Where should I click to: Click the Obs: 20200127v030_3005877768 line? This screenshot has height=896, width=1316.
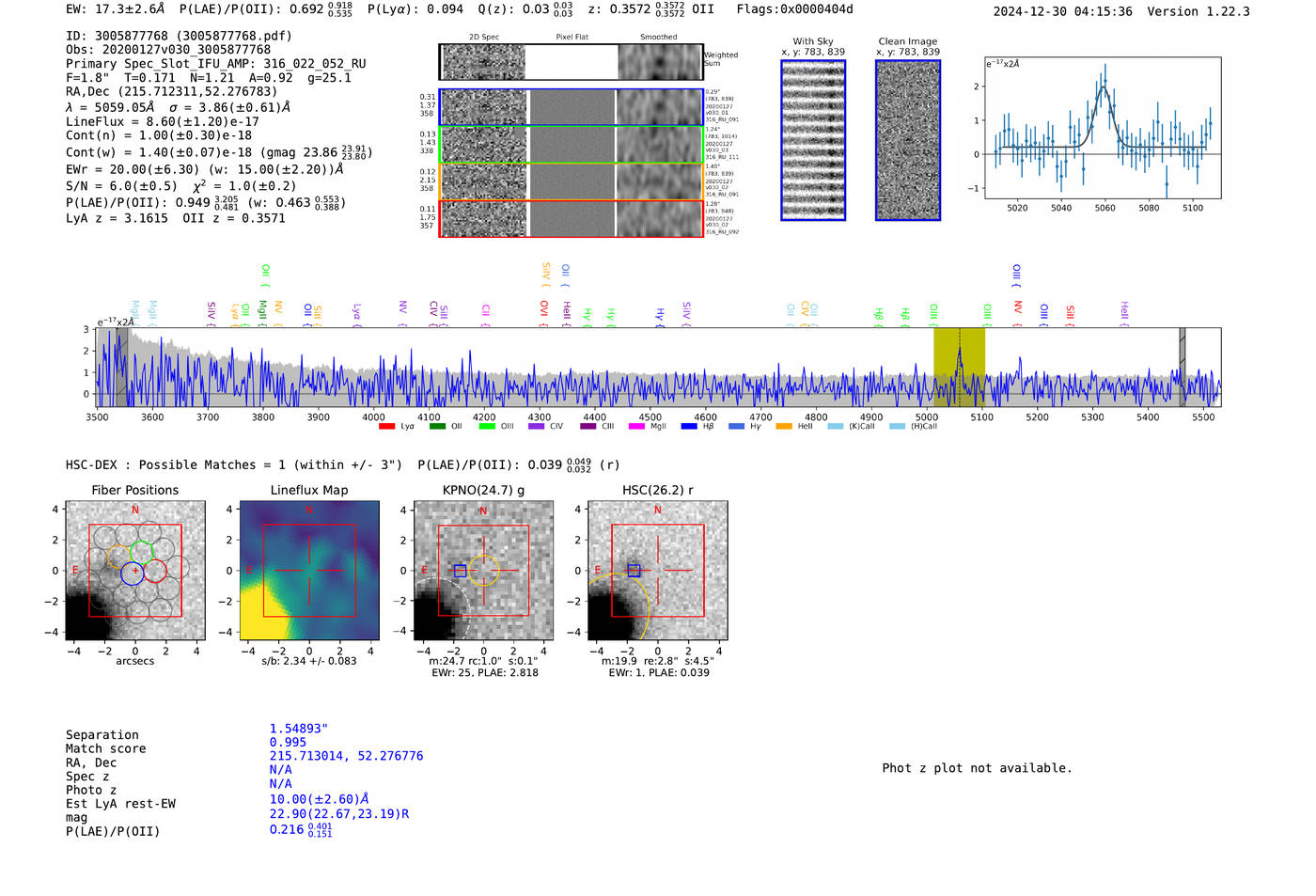(168, 50)
